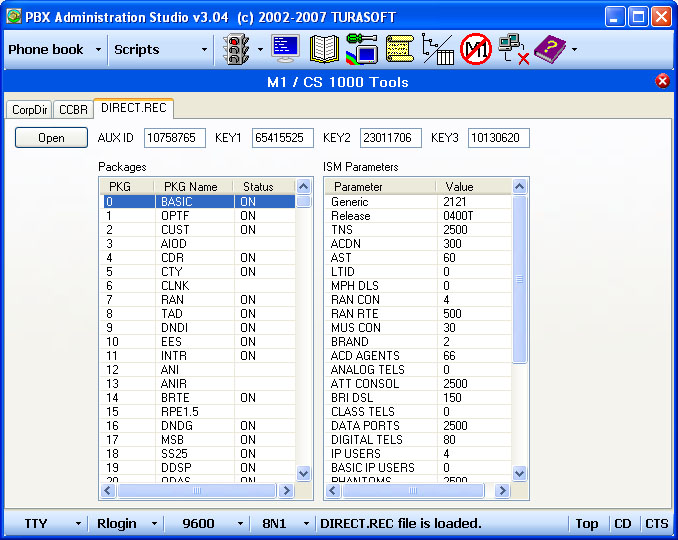
Task: Open the 9600 baud rate dropdown
Action: click(x=240, y=524)
